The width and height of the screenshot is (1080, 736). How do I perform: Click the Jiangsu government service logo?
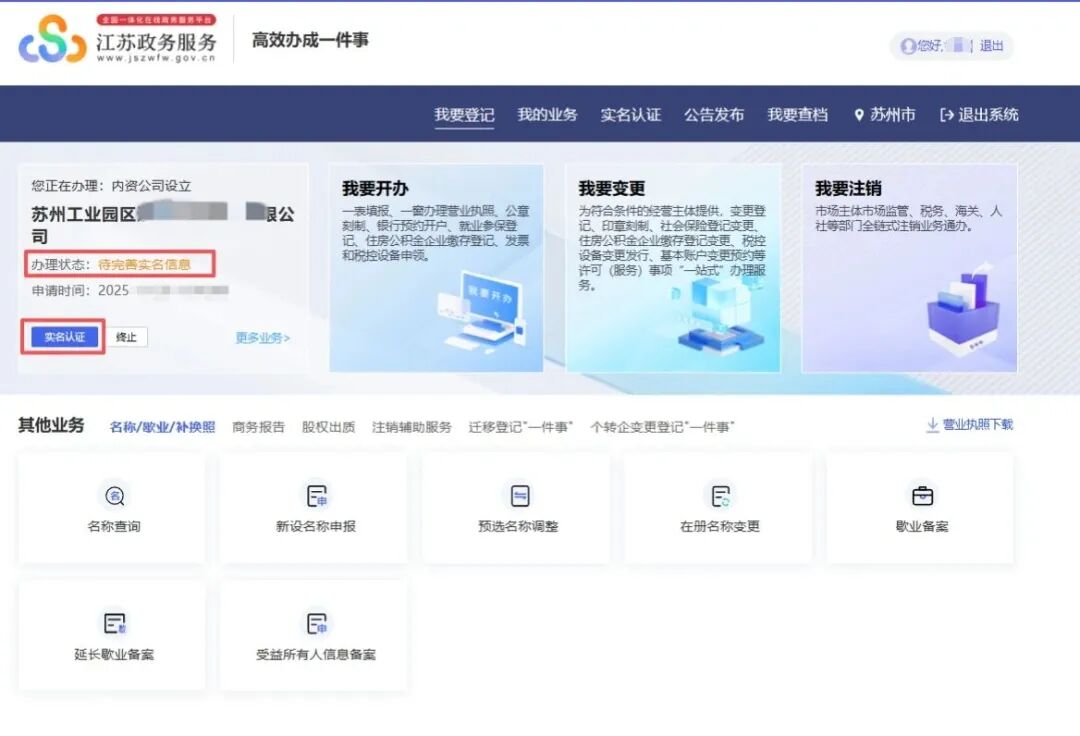[117, 39]
